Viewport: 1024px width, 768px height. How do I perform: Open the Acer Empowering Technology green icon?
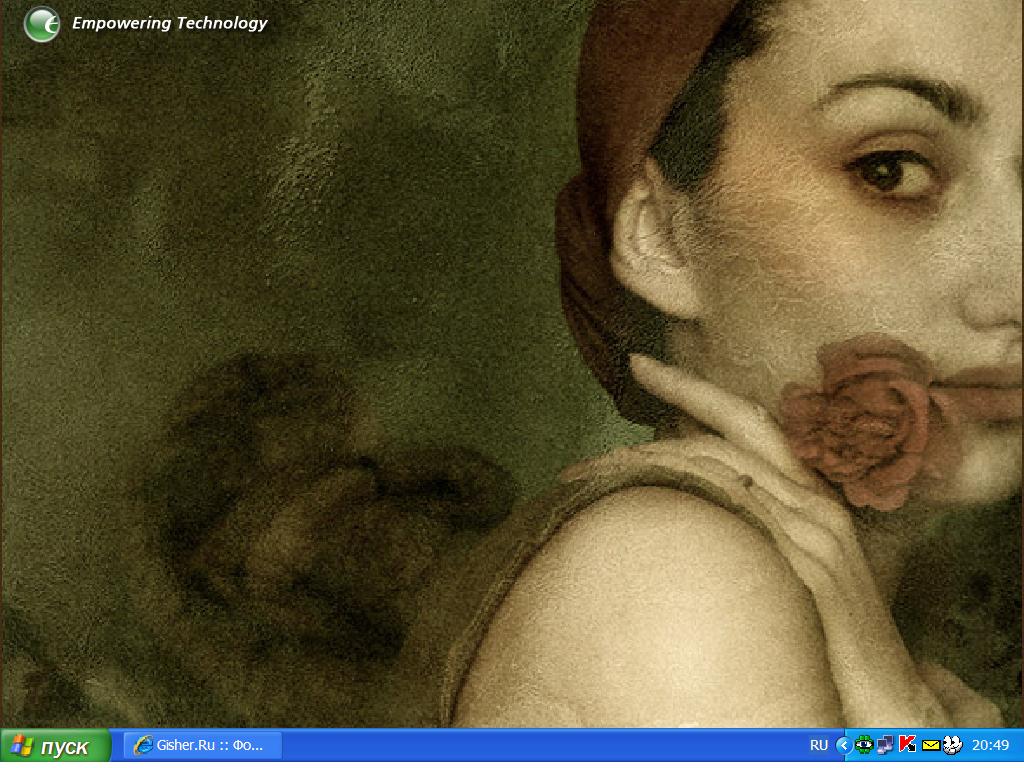[42, 24]
